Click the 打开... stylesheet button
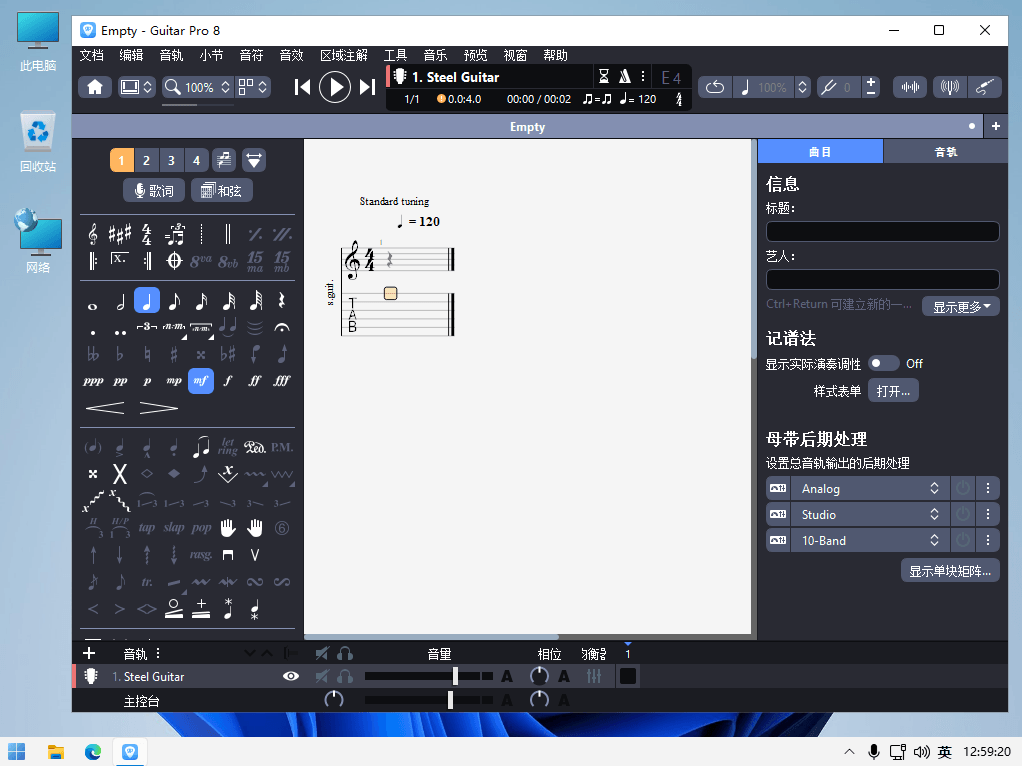 [x=893, y=390]
